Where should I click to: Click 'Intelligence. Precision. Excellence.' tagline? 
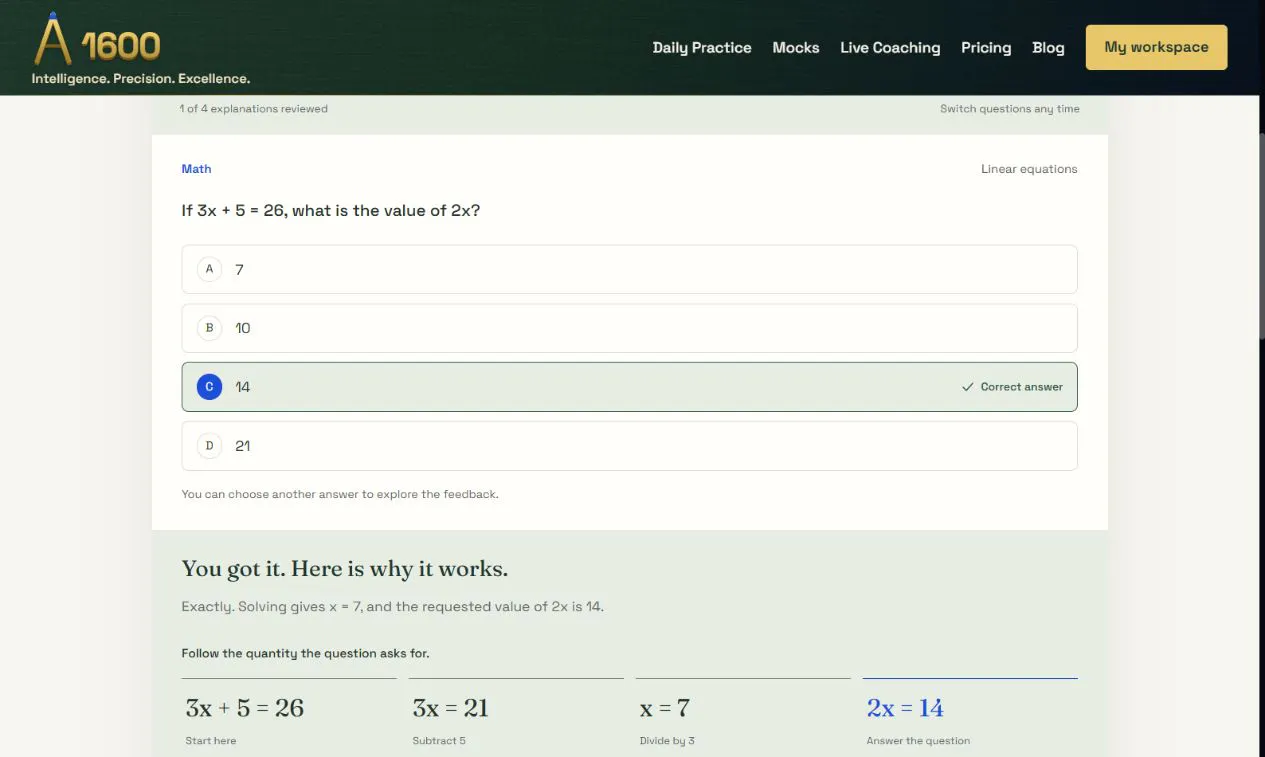click(x=141, y=78)
